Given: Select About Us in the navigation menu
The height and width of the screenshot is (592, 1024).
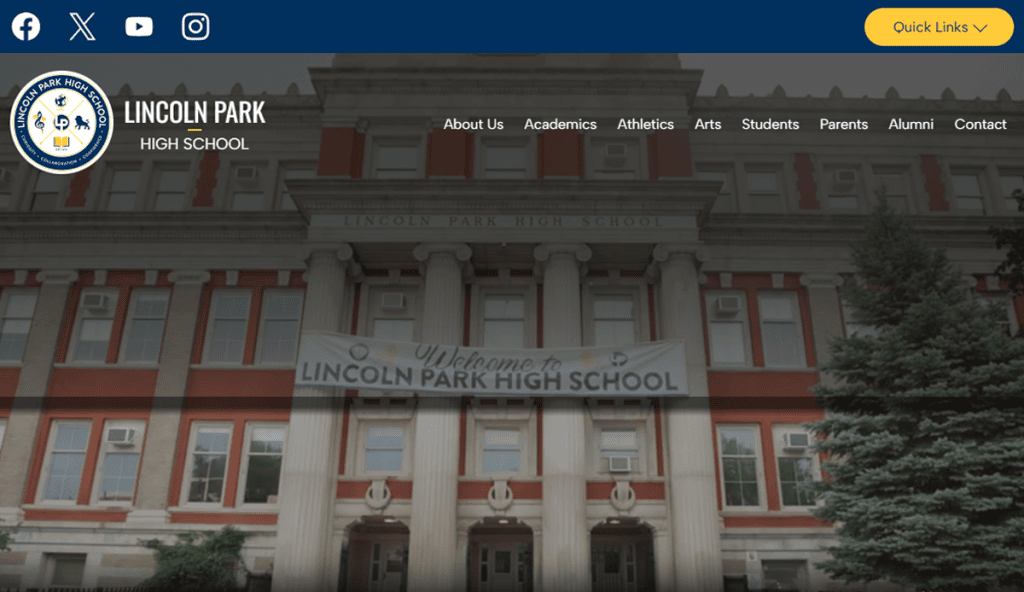Looking at the screenshot, I should 473,124.
